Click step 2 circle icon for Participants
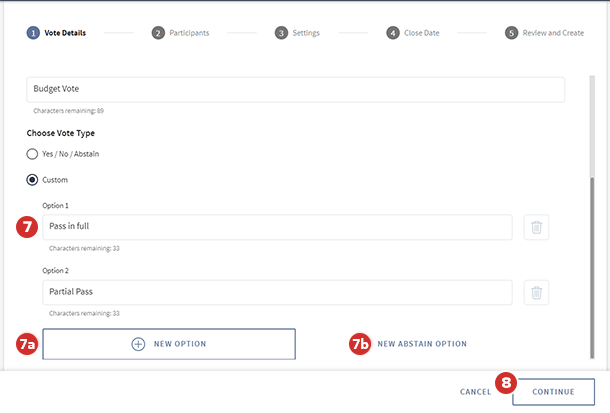Viewport: 610px width, 413px height. pos(158,33)
